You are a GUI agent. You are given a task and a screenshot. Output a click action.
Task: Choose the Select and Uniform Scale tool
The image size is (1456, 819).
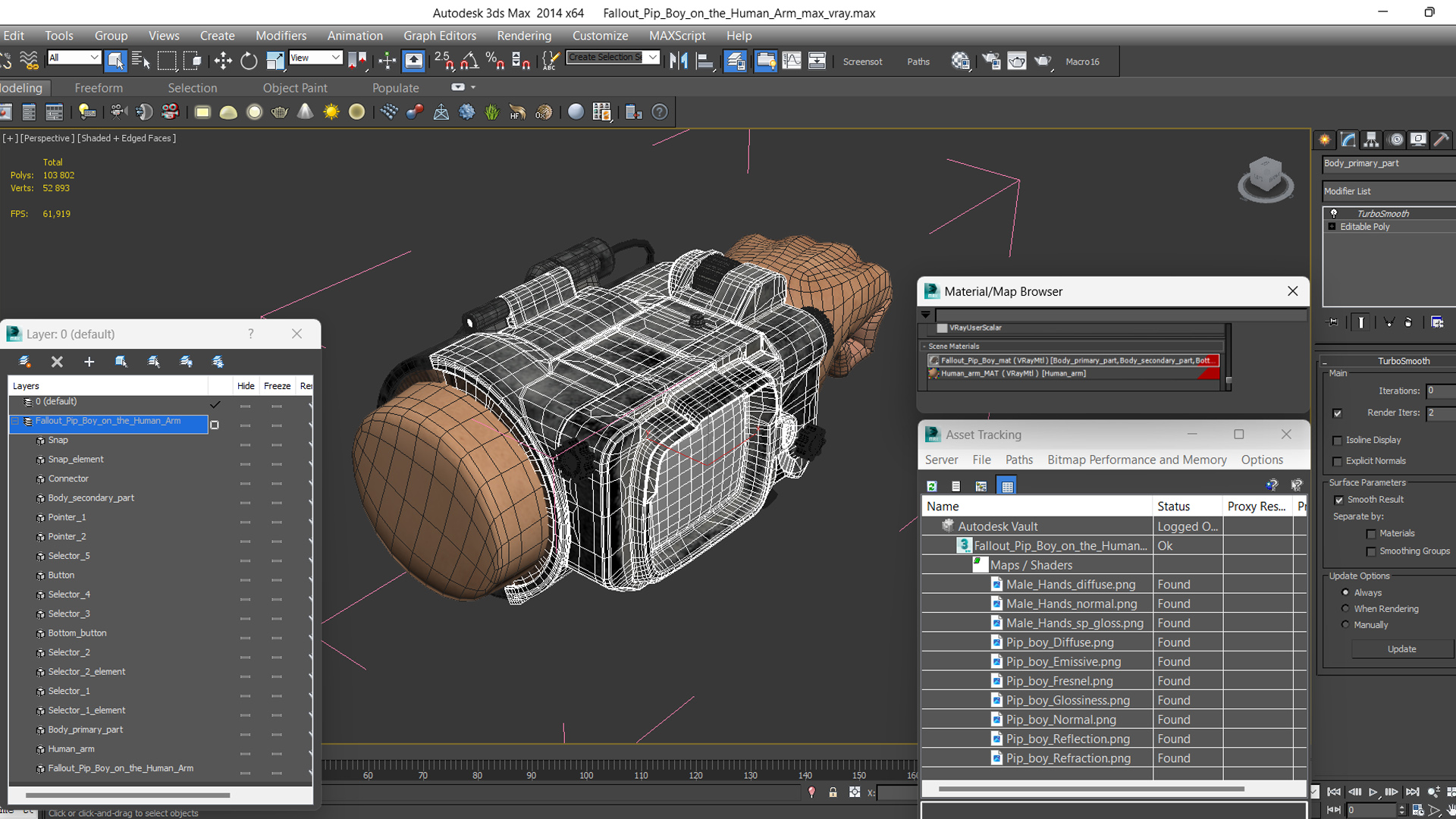275,61
